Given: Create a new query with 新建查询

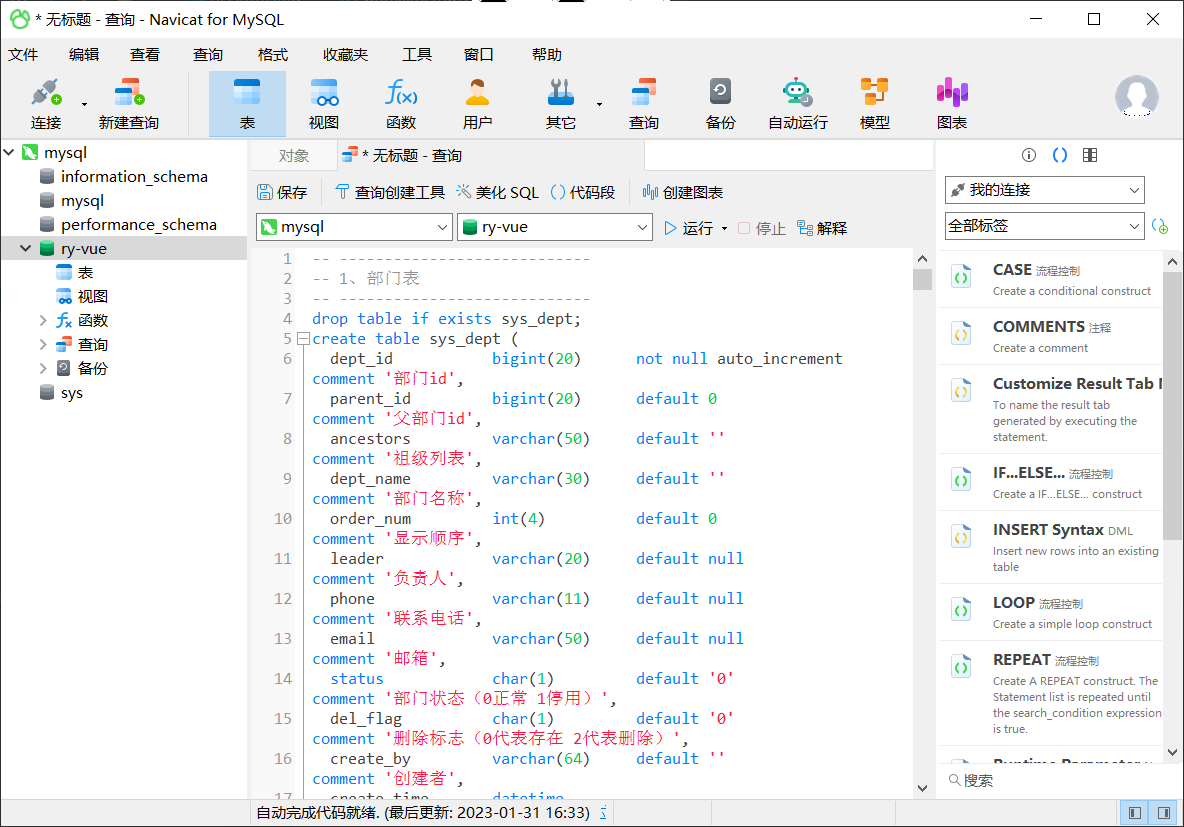Looking at the screenshot, I should [129, 104].
